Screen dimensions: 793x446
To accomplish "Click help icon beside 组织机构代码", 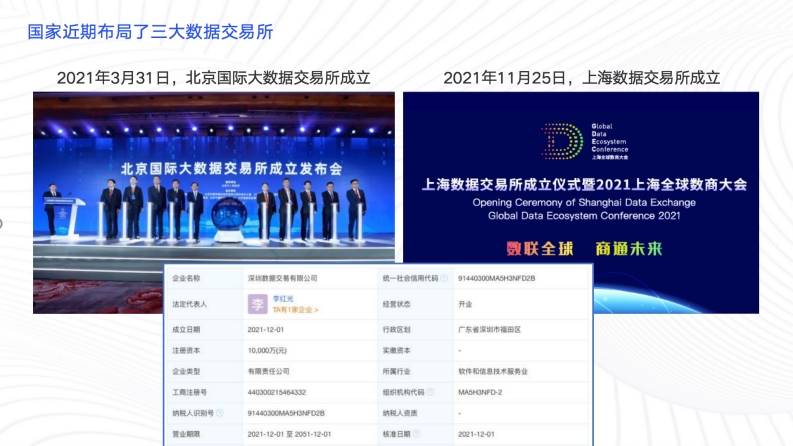I will (430, 392).
